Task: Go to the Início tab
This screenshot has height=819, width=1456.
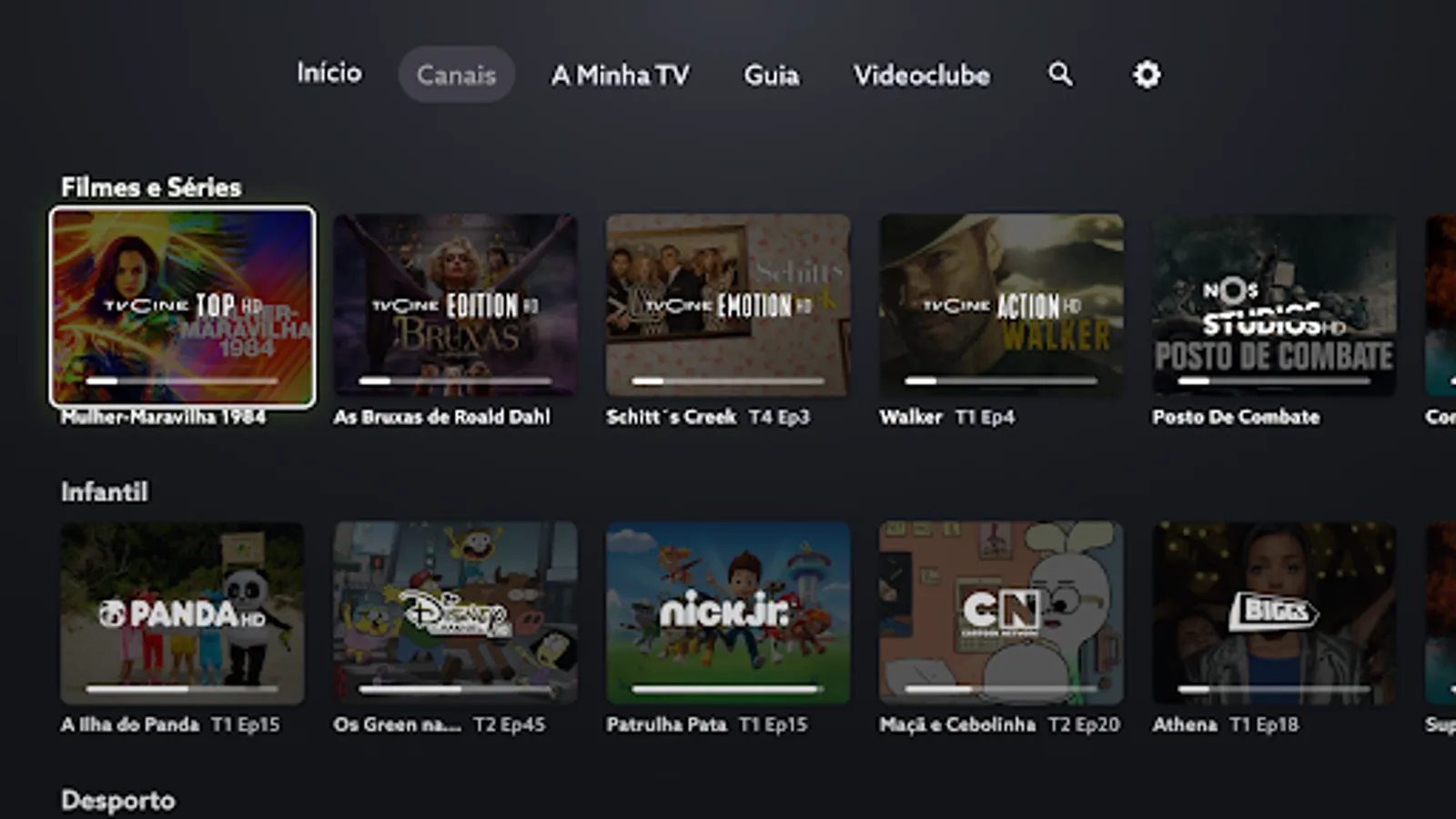Action: (329, 73)
